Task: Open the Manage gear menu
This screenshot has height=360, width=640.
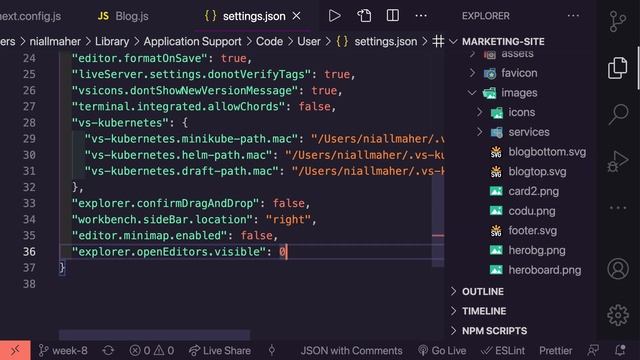Action: (x=618, y=315)
